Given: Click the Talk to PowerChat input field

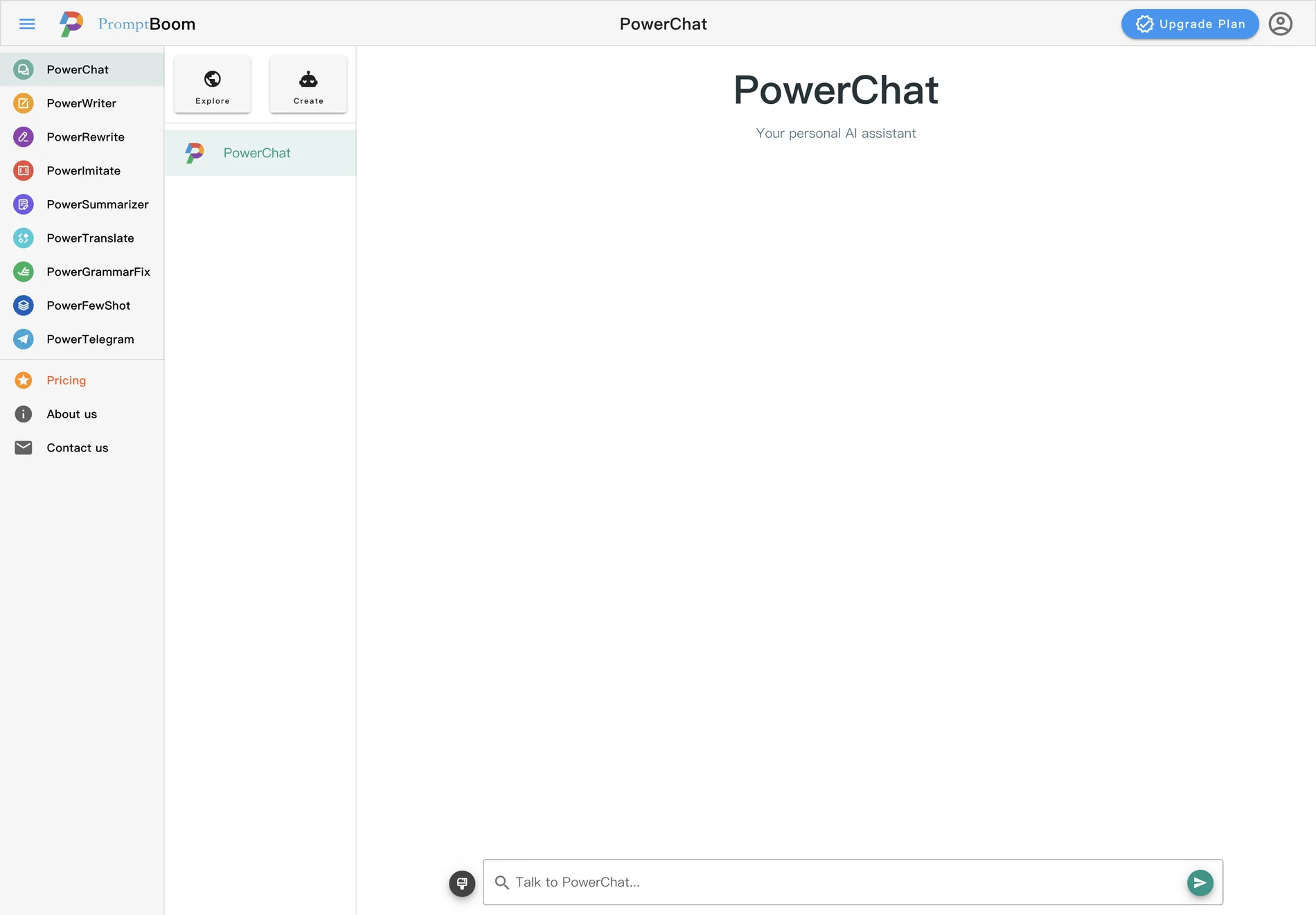Looking at the screenshot, I should [x=853, y=882].
